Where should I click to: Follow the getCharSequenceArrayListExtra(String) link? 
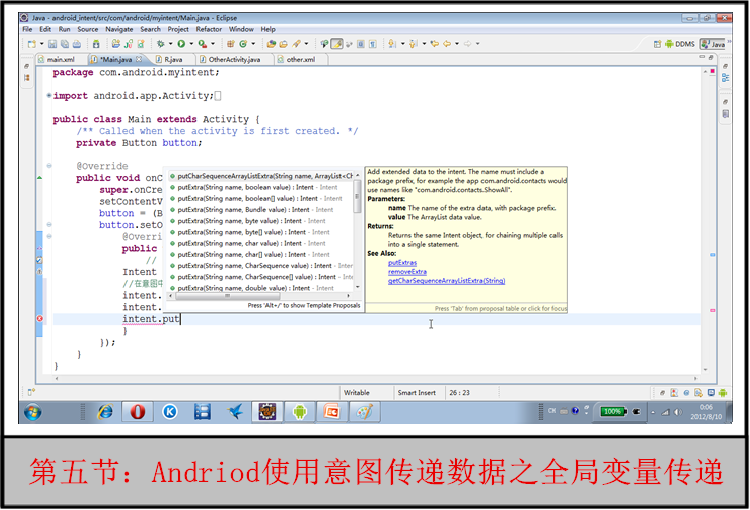446,281
